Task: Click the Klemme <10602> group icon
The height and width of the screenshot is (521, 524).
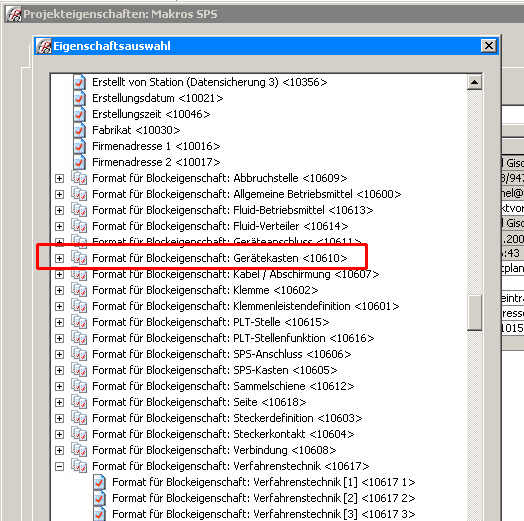Action: coord(79,290)
